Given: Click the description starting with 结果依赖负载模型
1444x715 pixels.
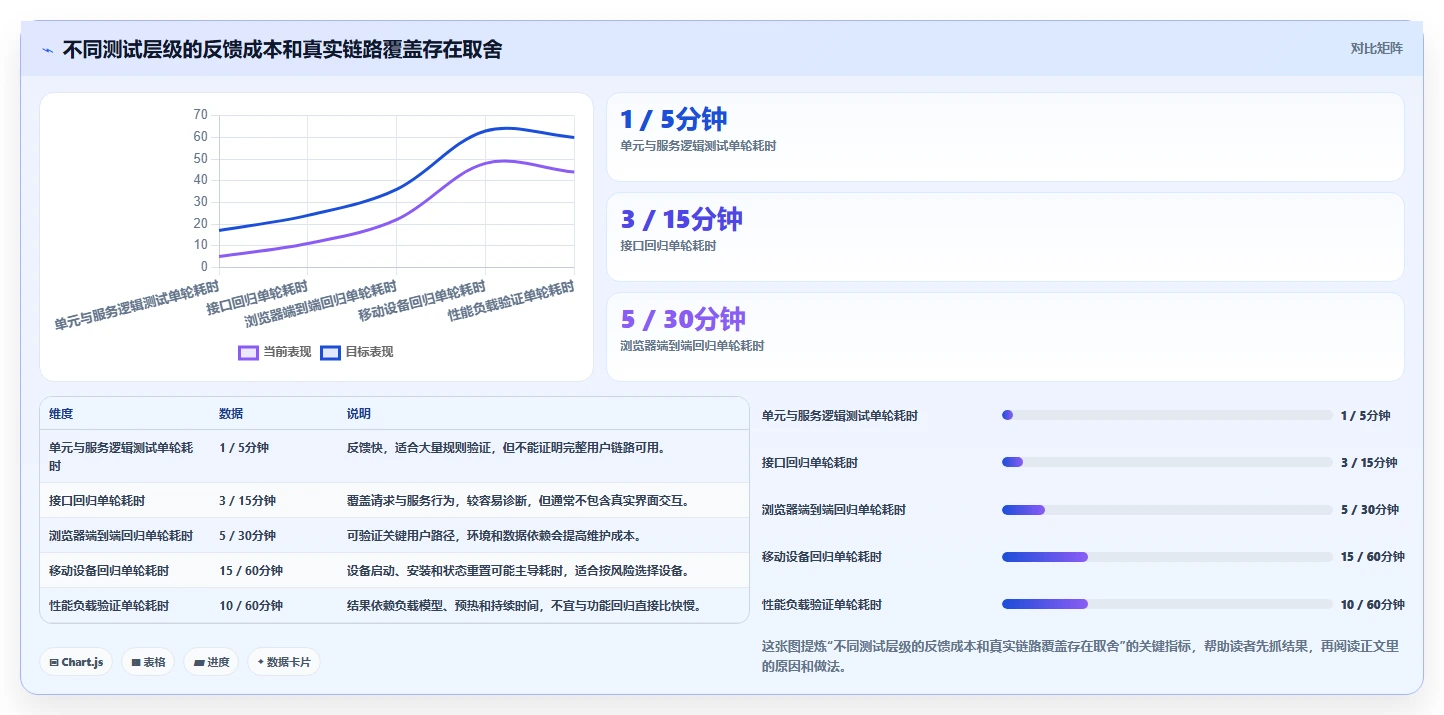Looking at the screenshot, I should click(524, 606).
